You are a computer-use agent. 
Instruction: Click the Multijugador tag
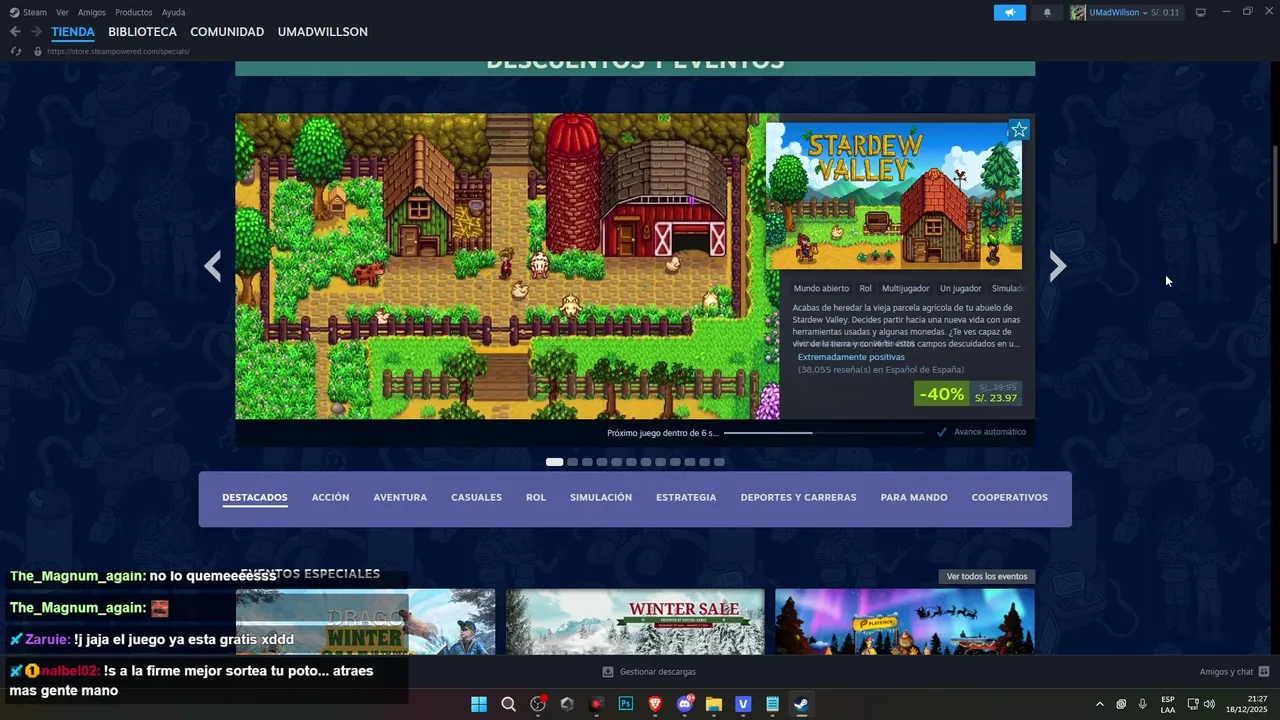[905, 288]
